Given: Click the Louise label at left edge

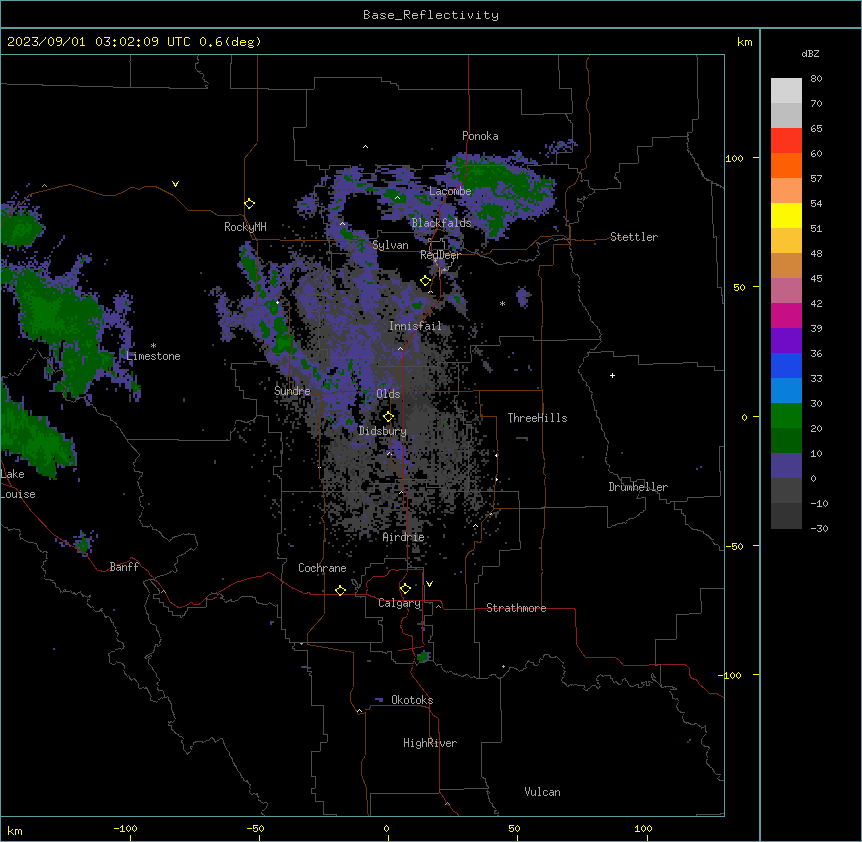Looking at the screenshot, I should click(18, 494).
